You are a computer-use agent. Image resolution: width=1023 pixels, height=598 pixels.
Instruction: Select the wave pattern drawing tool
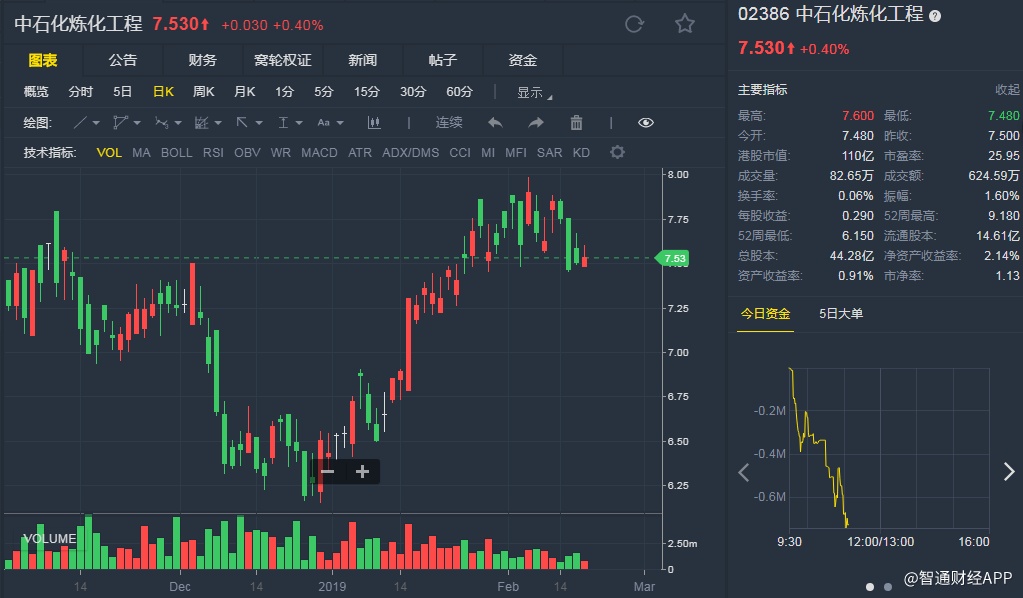coord(161,123)
